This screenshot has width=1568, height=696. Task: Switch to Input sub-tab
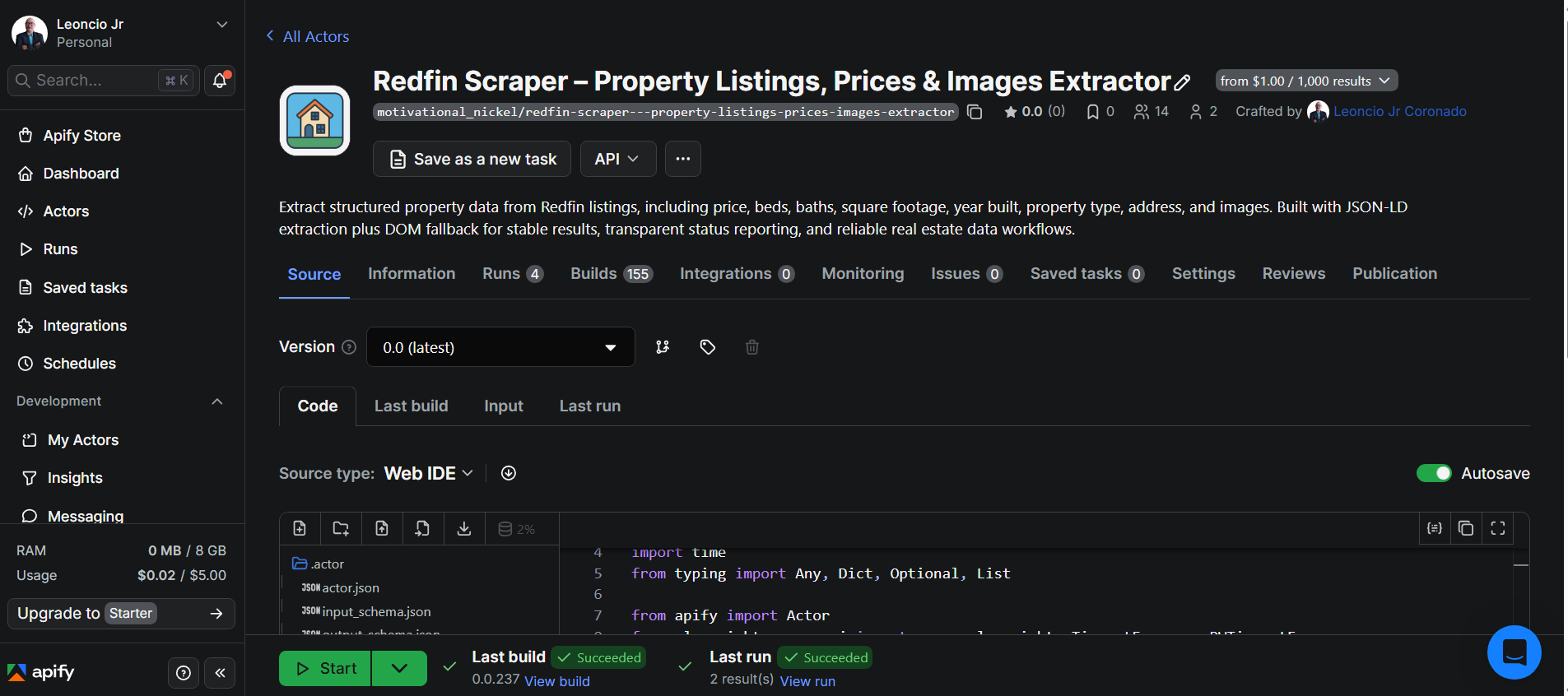coord(504,406)
